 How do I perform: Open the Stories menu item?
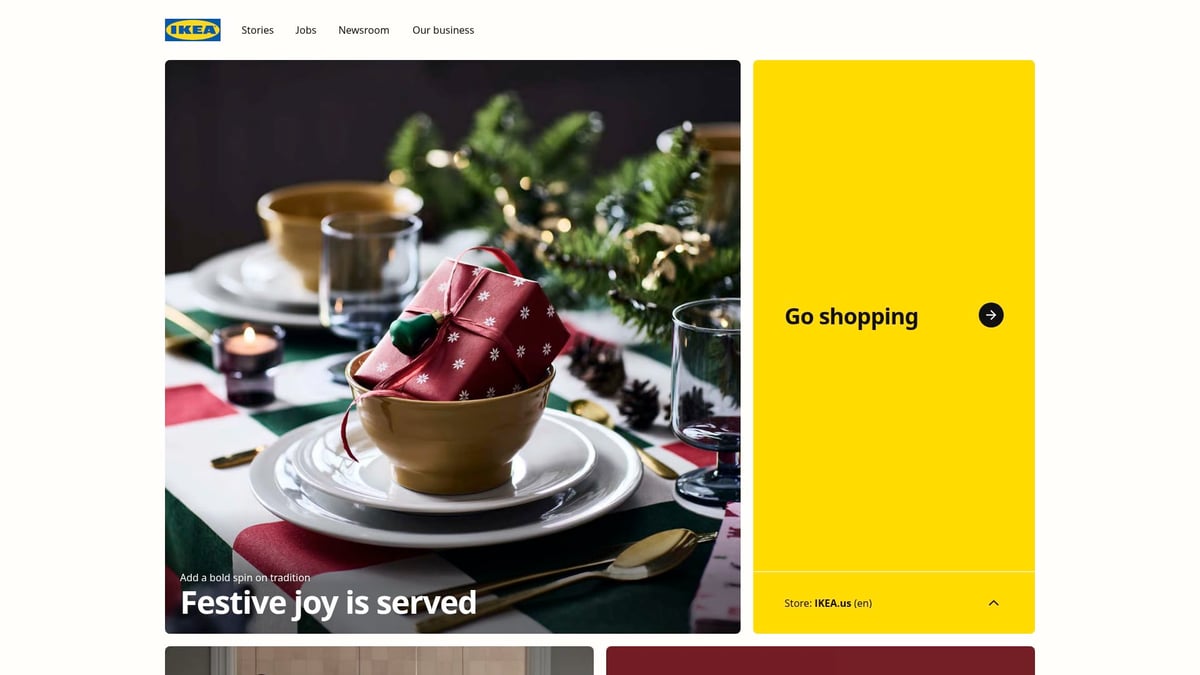(257, 30)
